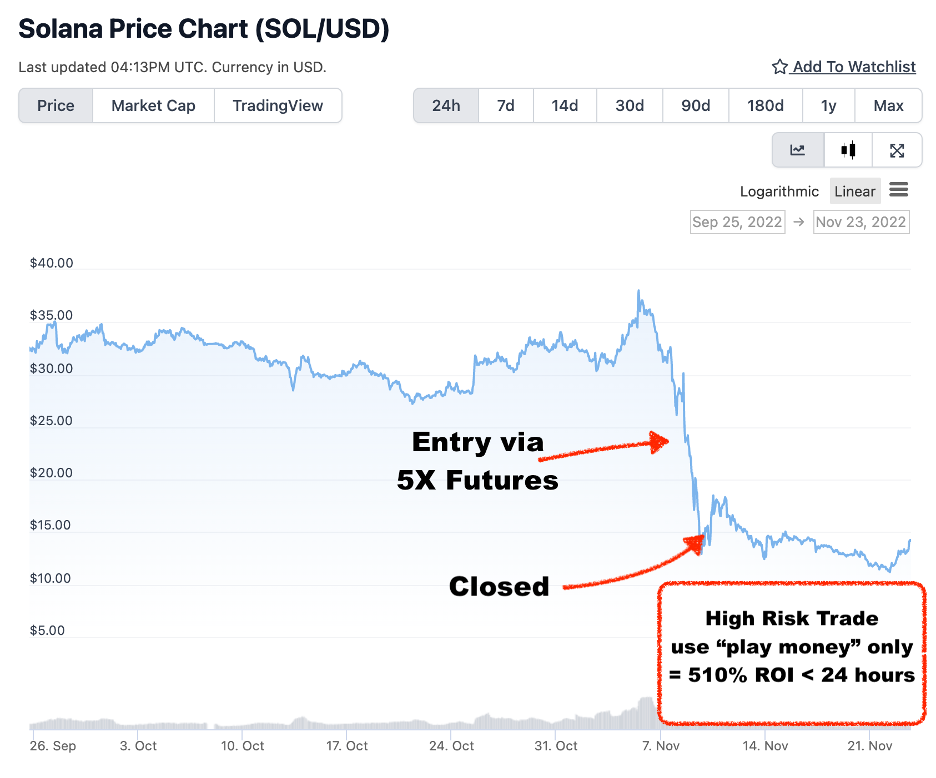Toggle the 24h time range
Image resolution: width=936 pixels, height=778 pixels.
[445, 105]
